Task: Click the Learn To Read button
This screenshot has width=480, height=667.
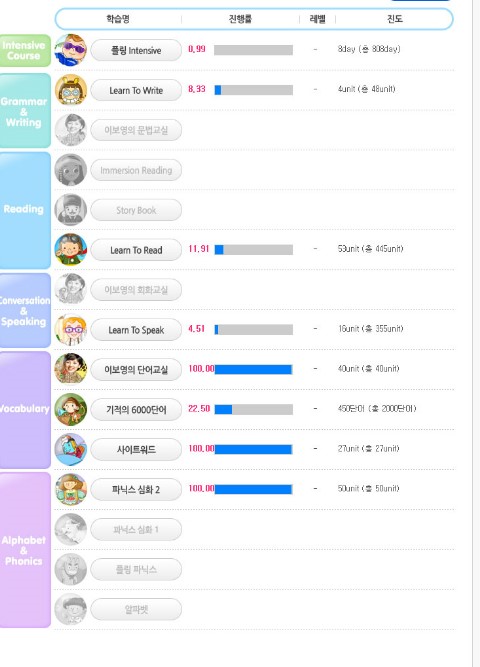Action: pyautogui.click(x=136, y=250)
